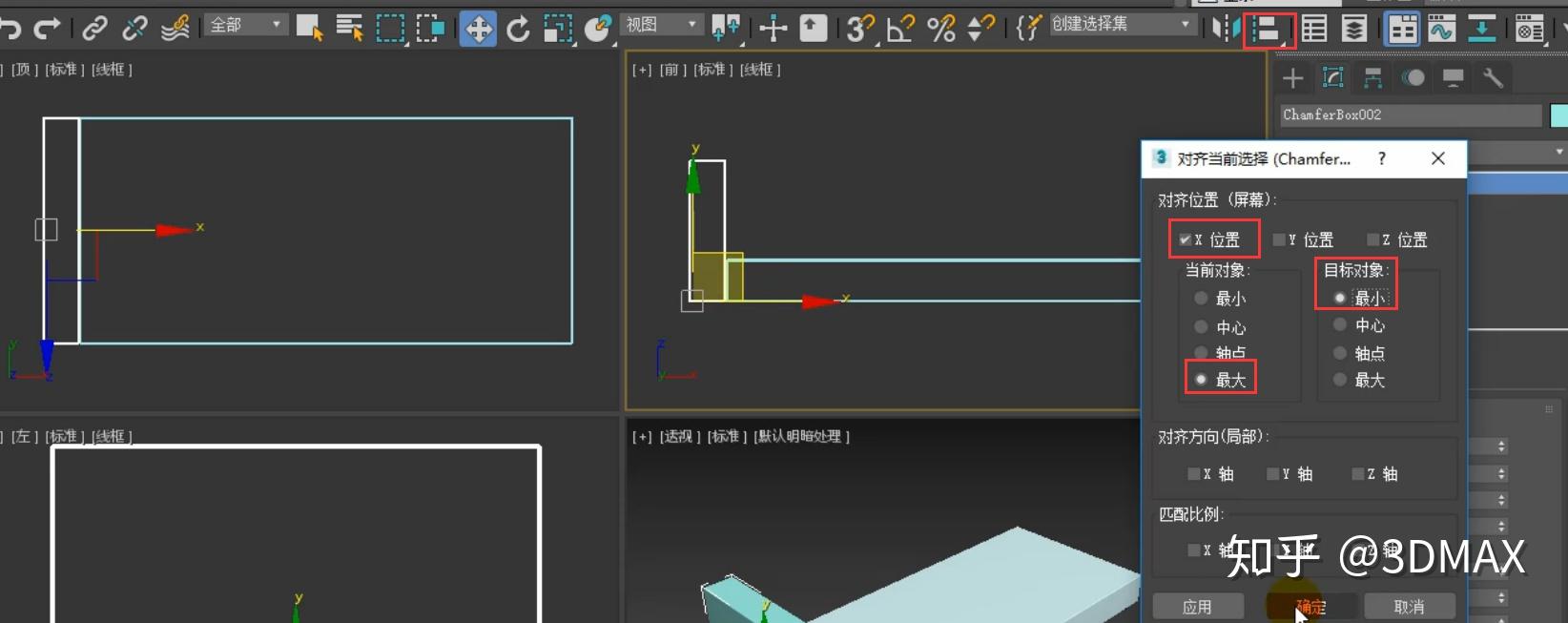
Task: Select 最大 under 目标对象
Action: tap(1340, 380)
